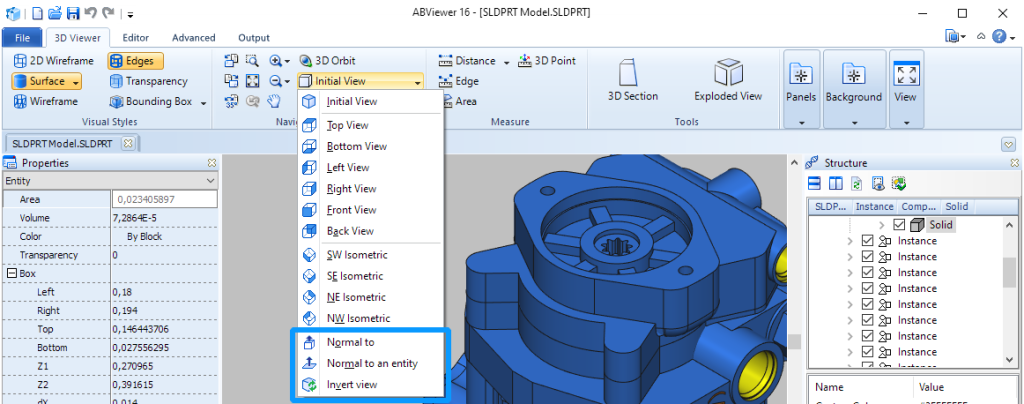The image size is (1024, 404).
Task: Click the Area value field in Properties
Action: [x=164, y=199]
